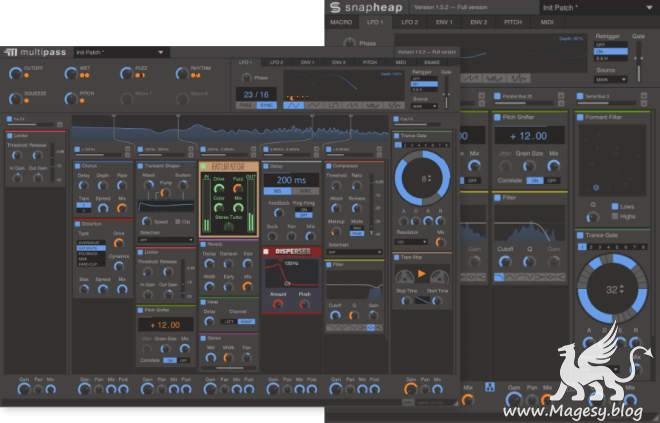Open the Multipass Init Patch preset dropdown
Image resolution: width=660 pixels, height=423 pixels.
click(x=121, y=52)
